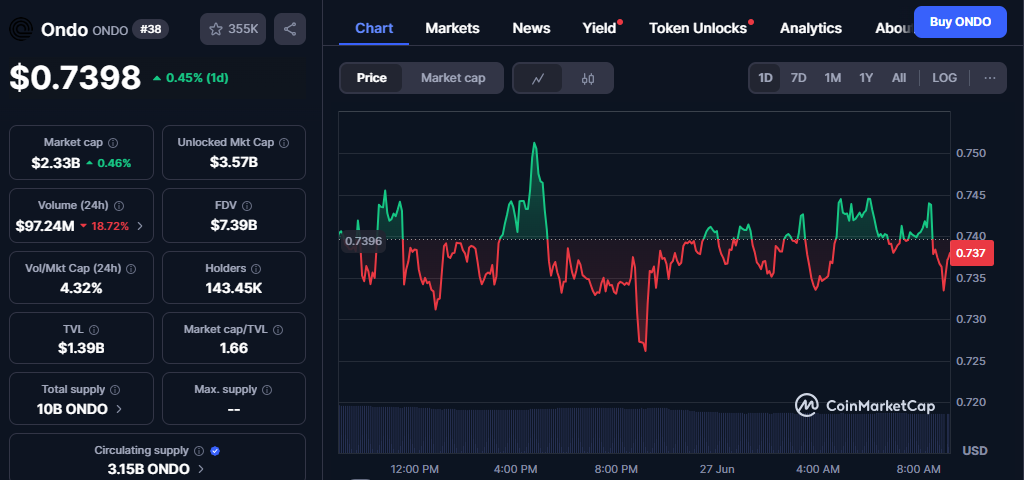Screen dimensions: 1024x480
Task: Click the 27 Jun axis label
Action: tap(716, 469)
